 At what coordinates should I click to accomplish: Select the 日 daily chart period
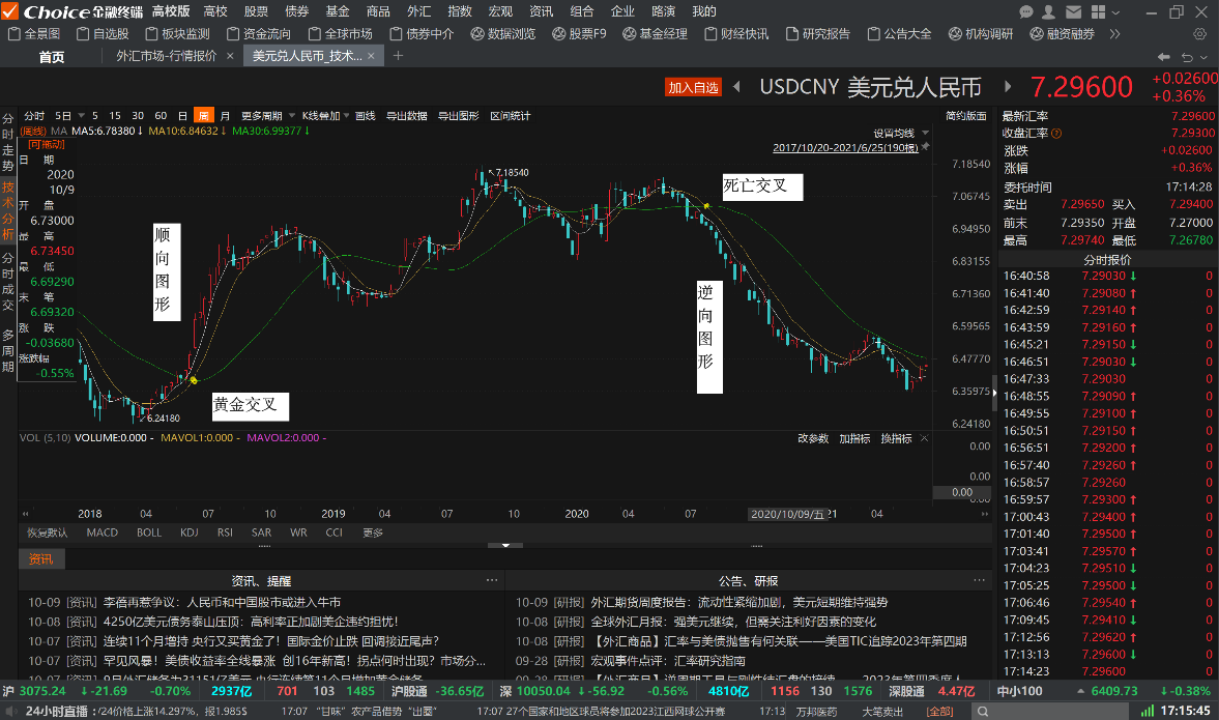point(182,115)
